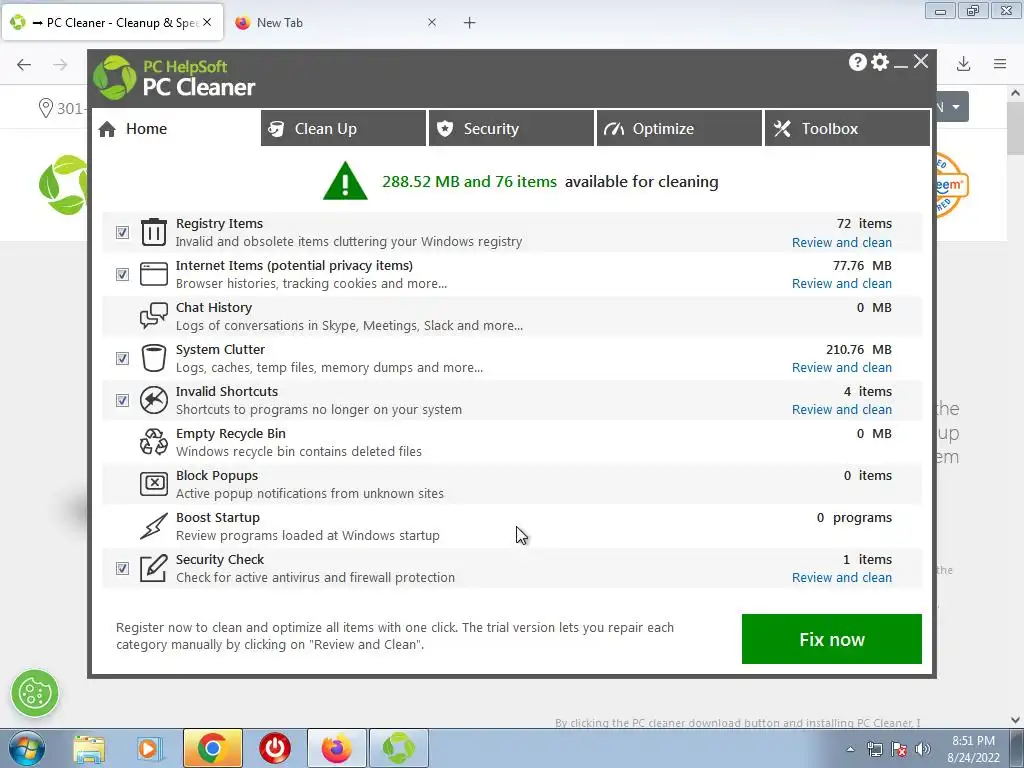The height and width of the screenshot is (768, 1024).
Task: Click the Security Check pencil icon
Action: 153,568
